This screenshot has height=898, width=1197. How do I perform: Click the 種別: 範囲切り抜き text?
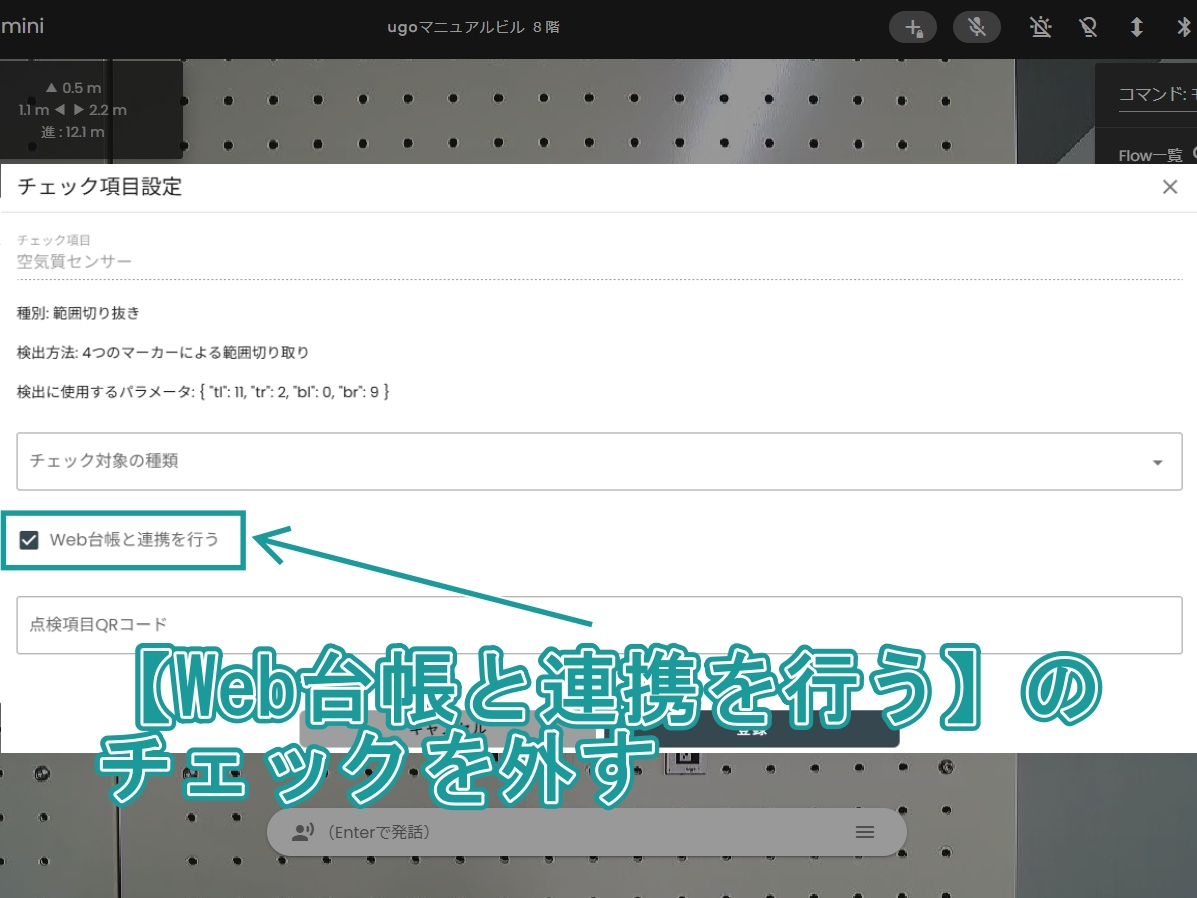pos(79,313)
